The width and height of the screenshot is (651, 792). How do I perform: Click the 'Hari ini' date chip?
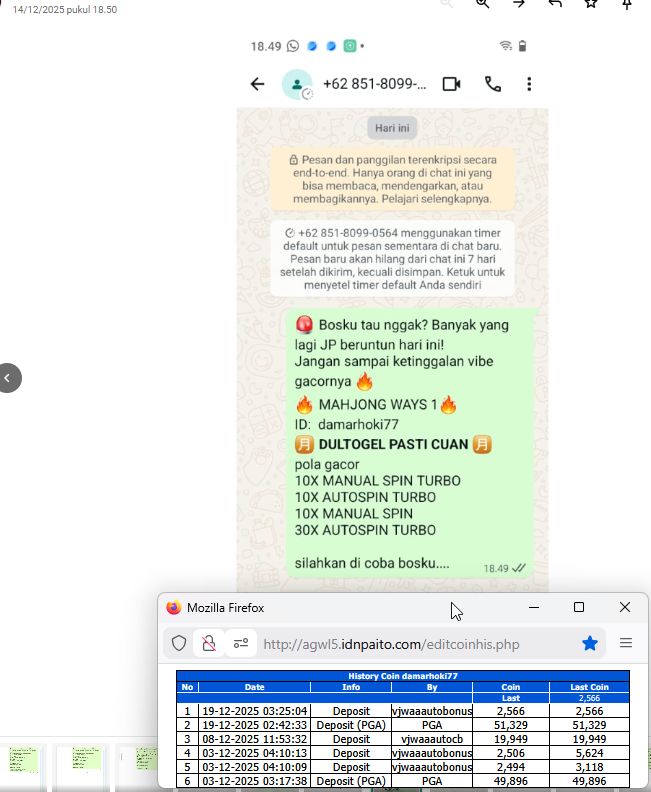click(x=392, y=128)
